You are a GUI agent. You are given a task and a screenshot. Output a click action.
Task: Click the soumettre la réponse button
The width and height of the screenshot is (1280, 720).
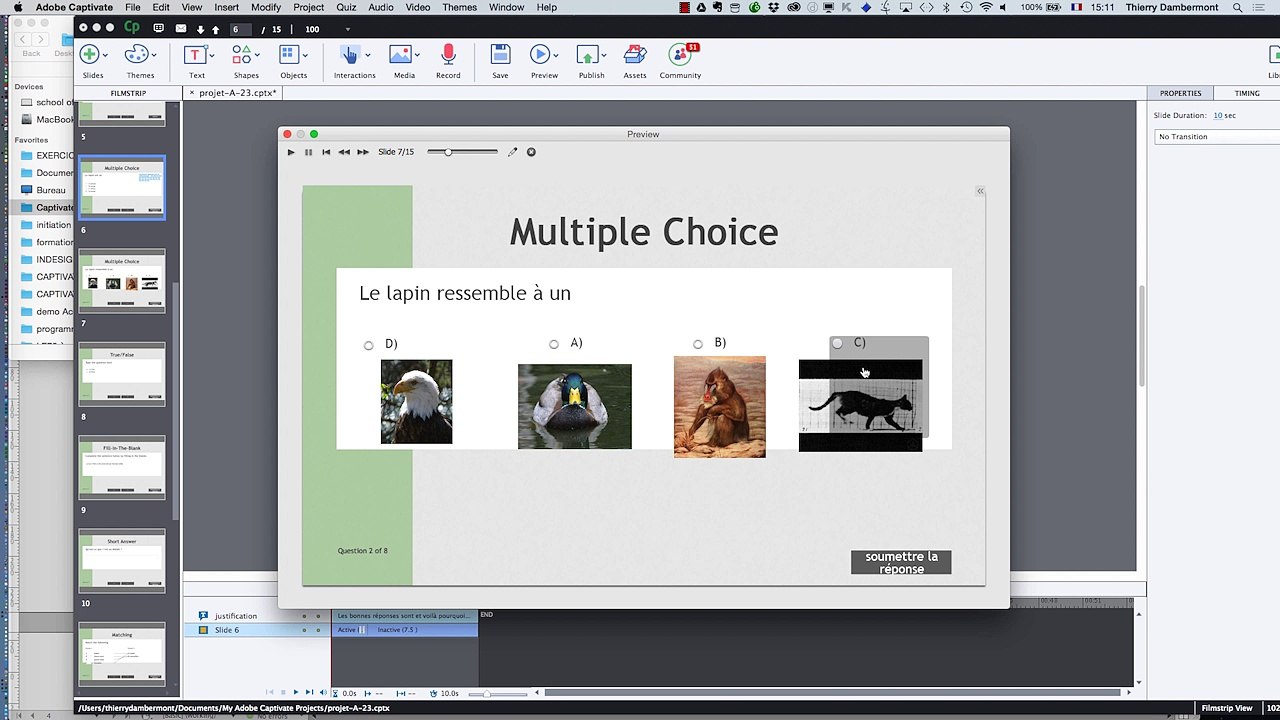tap(901, 562)
